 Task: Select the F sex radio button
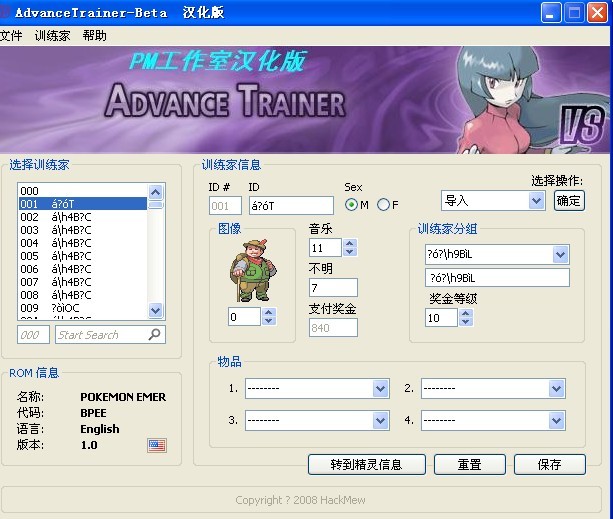click(x=383, y=204)
